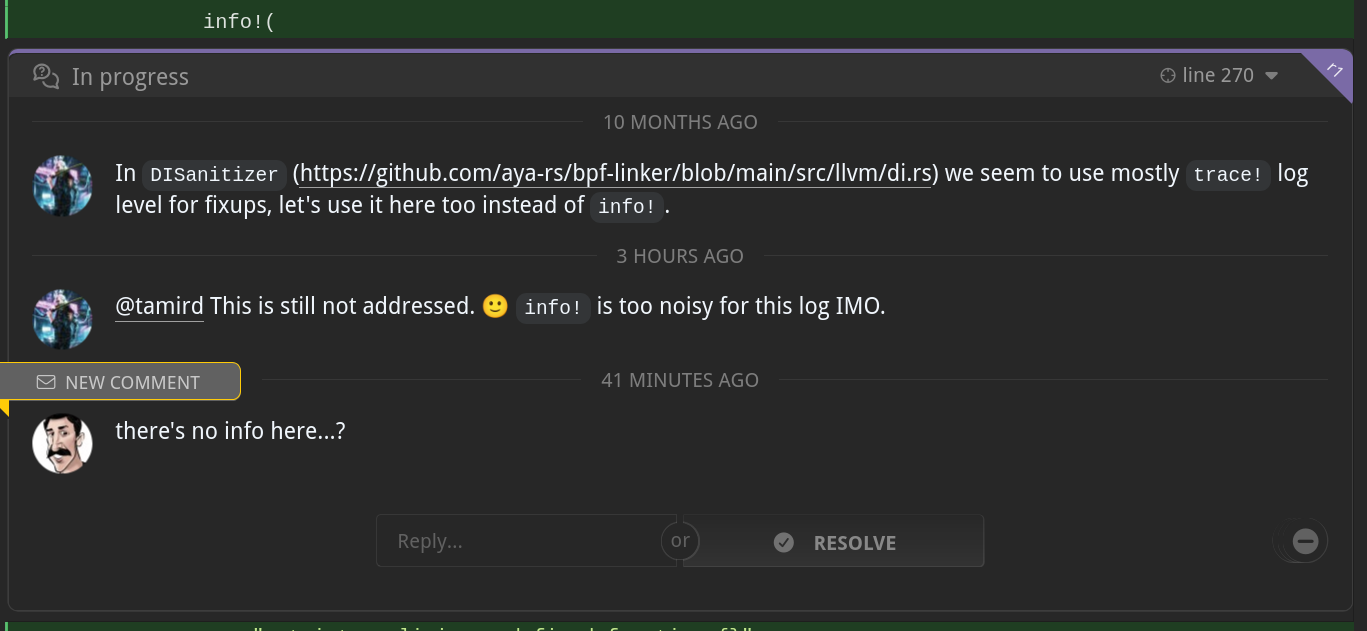1367x631 pixels.
Task: Click the Reply input field
Action: tap(526, 541)
